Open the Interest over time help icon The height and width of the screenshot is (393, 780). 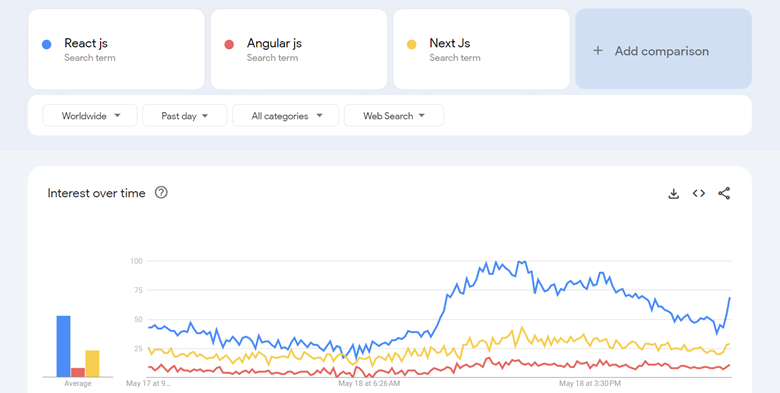click(161, 193)
